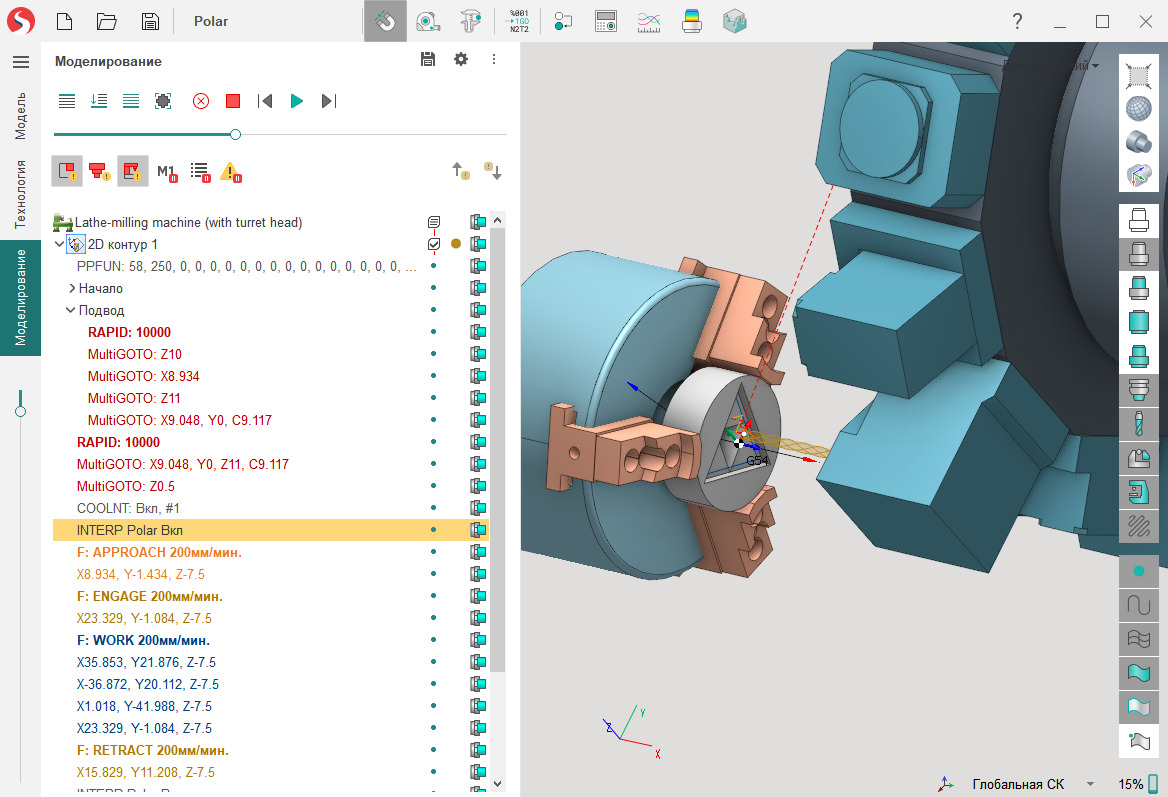Image resolution: width=1168 pixels, height=797 pixels.
Task: Open the graphs chart icon in toolbar
Action: coord(649,21)
